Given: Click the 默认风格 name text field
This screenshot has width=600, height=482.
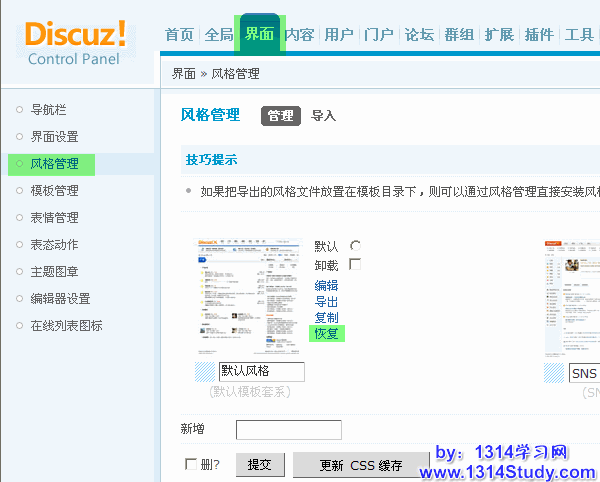Looking at the screenshot, I should pos(261,372).
